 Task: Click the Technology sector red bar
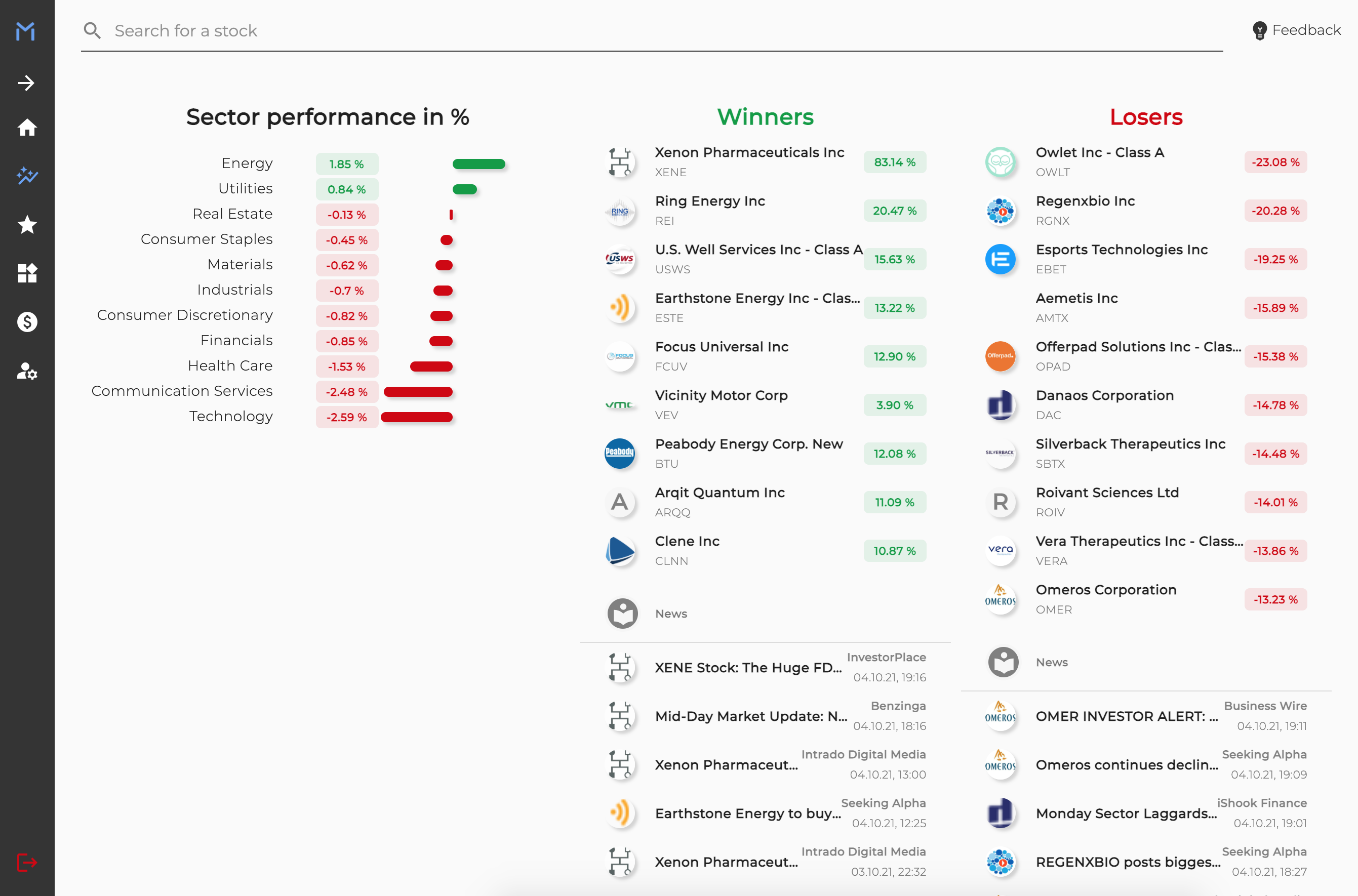(417, 418)
